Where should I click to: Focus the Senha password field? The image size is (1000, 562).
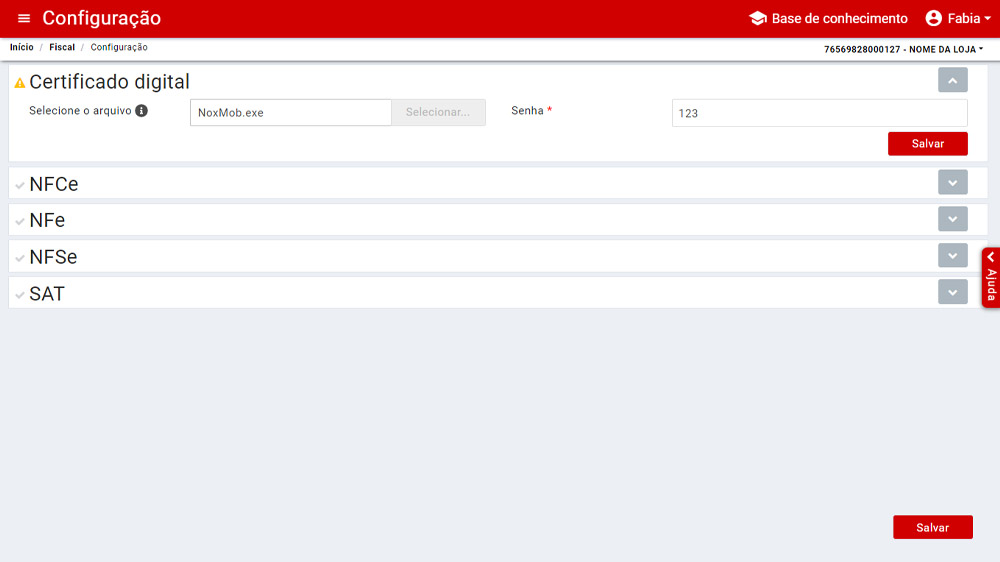pos(819,113)
